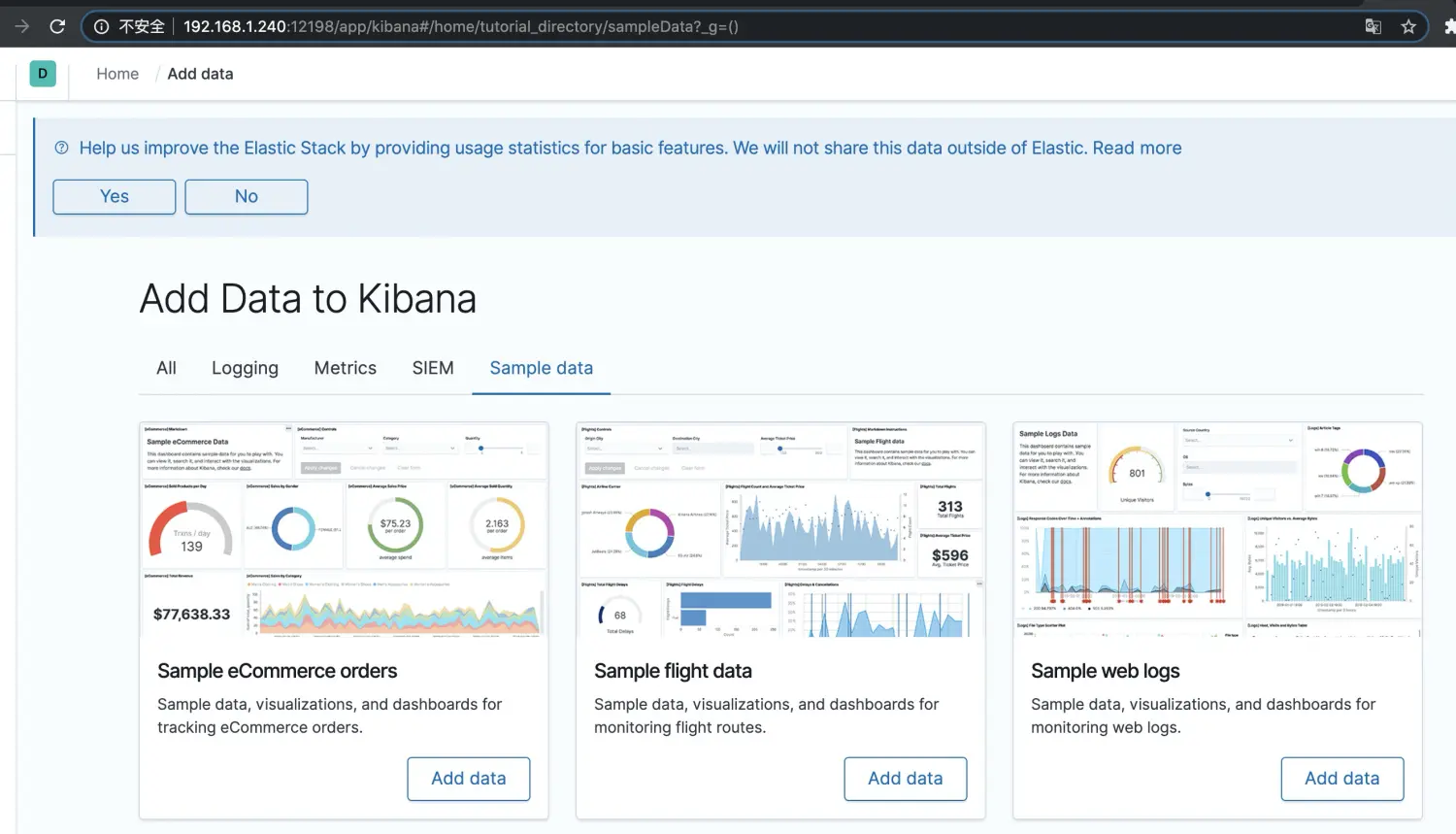Click the green D space avatar
The width and height of the screenshot is (1456, 834).
pyautogui.click(x=43, y=74)
